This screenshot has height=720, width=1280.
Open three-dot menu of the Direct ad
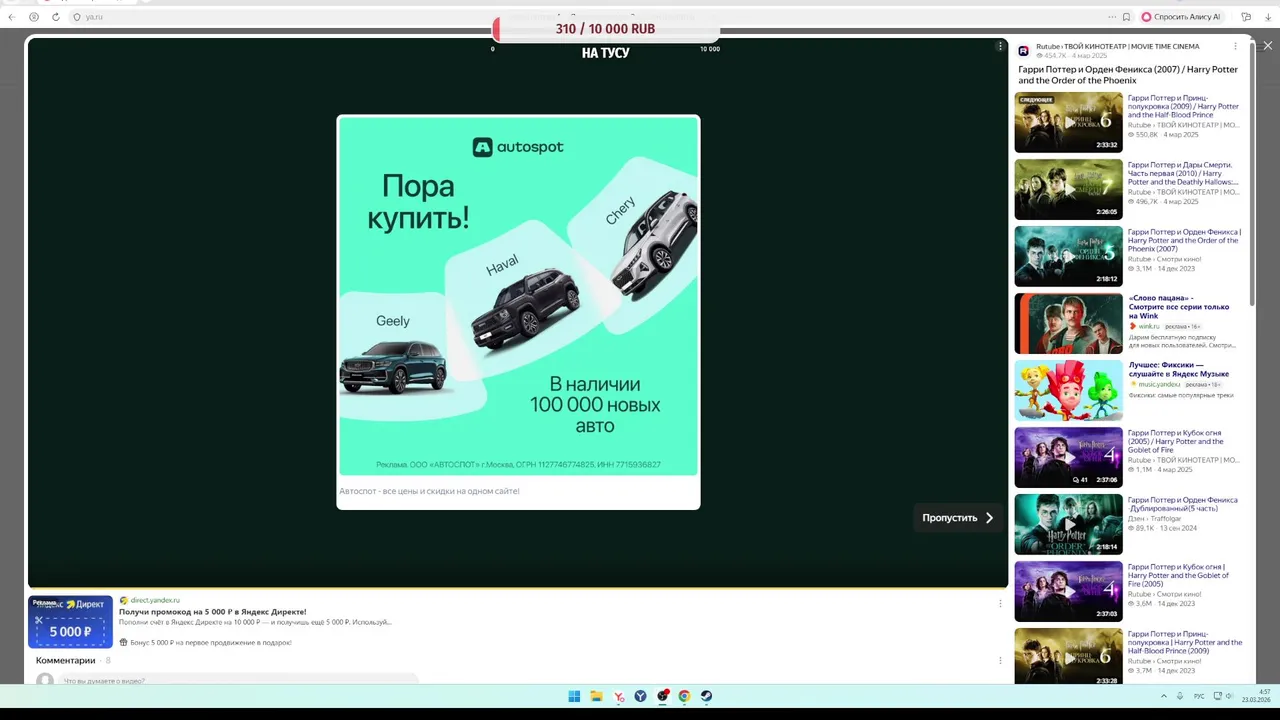[999, 603]
